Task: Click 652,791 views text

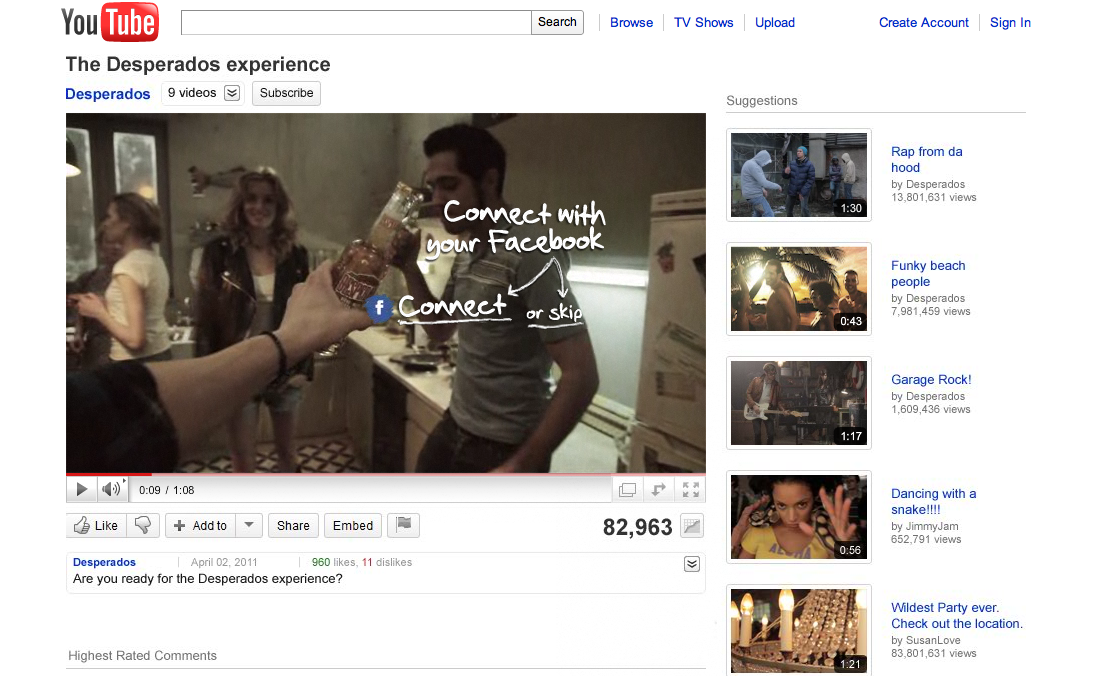Action: pyautogui.click(x=926, y=539)
